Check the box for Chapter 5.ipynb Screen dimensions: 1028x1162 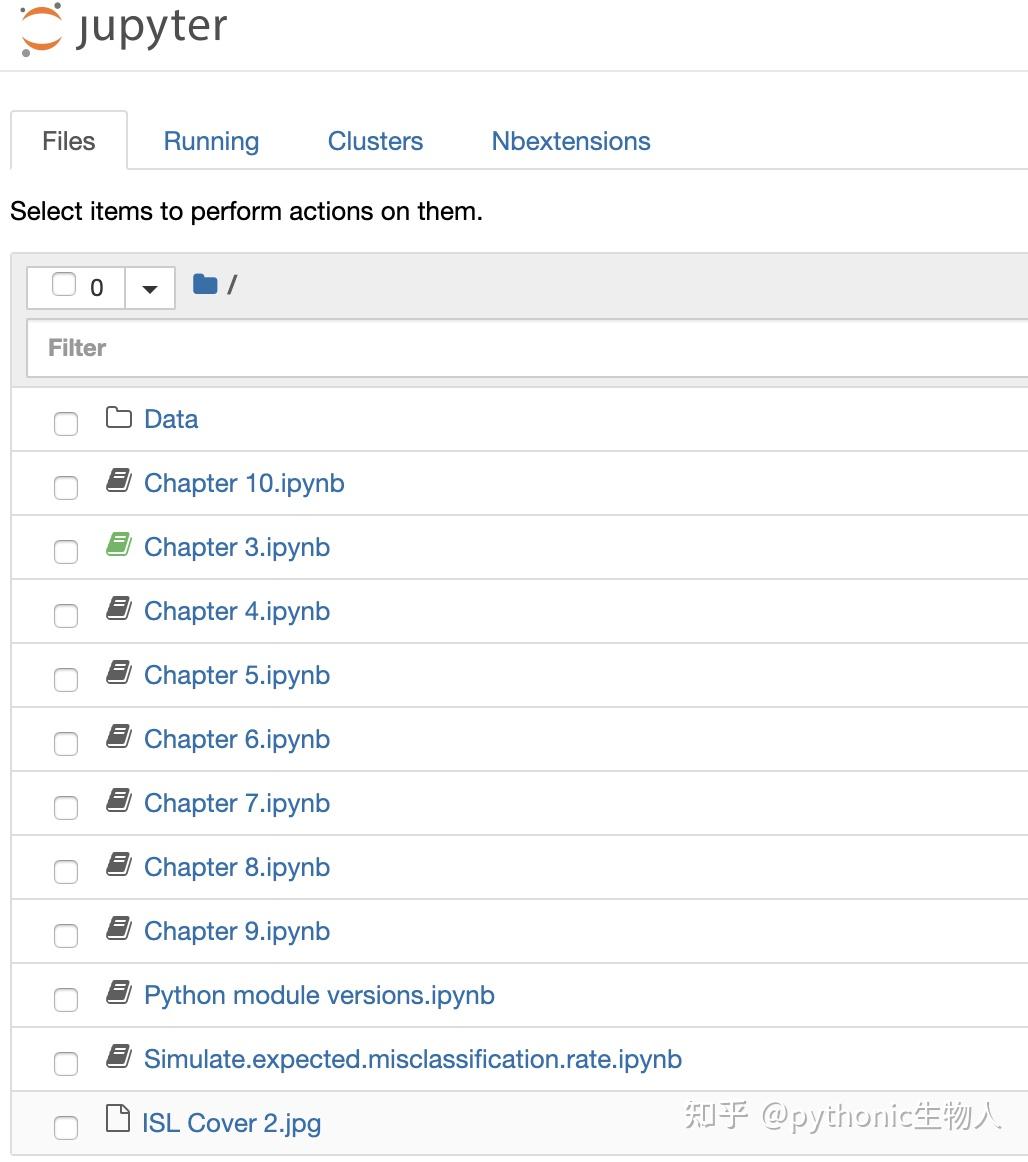tap(66, 679)
